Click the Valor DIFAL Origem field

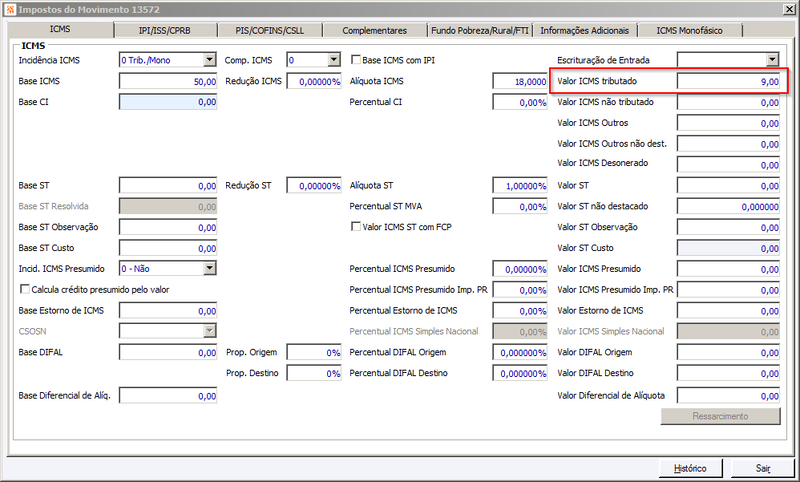[x=729, y=352]
